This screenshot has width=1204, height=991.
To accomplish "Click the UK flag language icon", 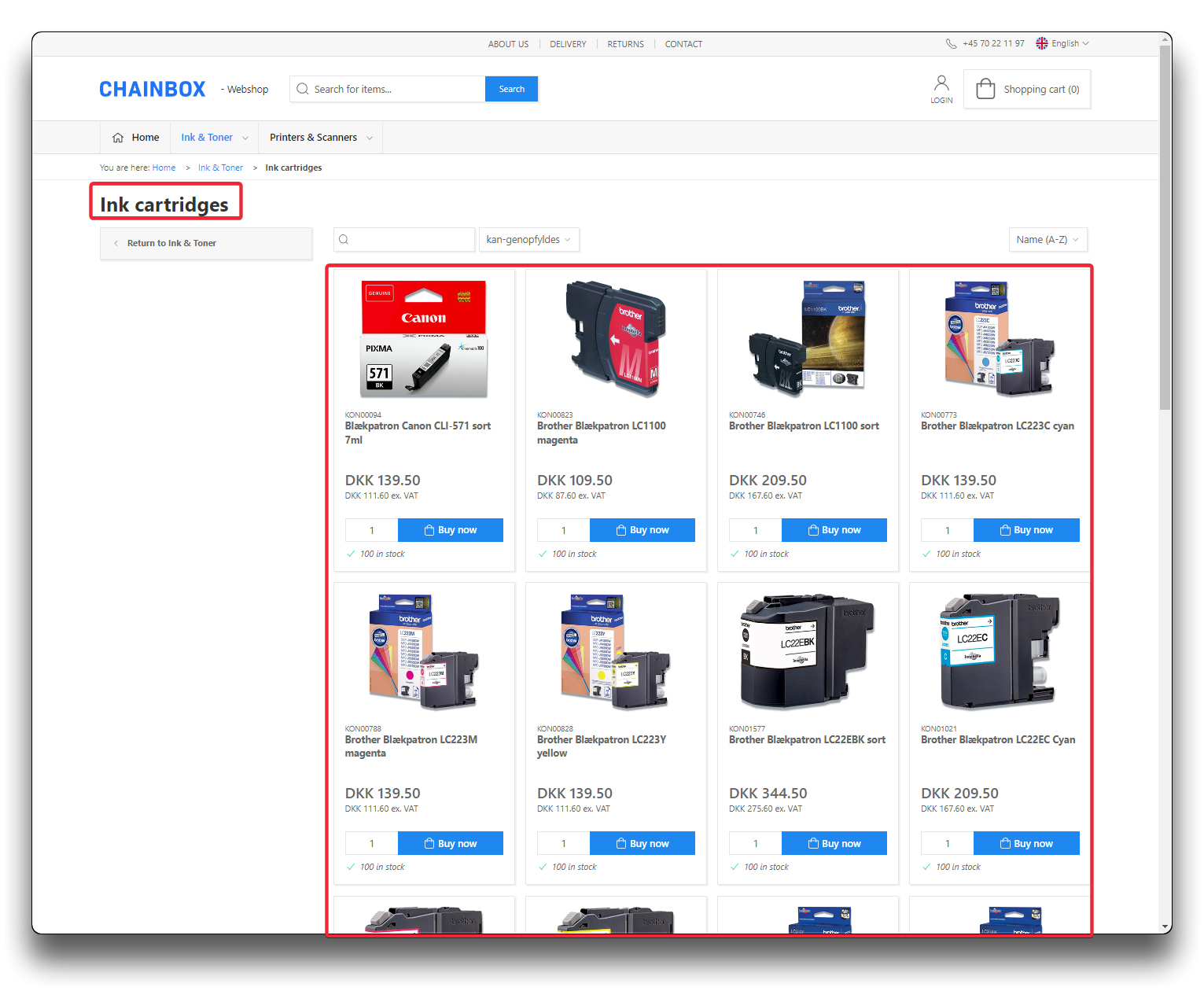I will coord(1042,44).
